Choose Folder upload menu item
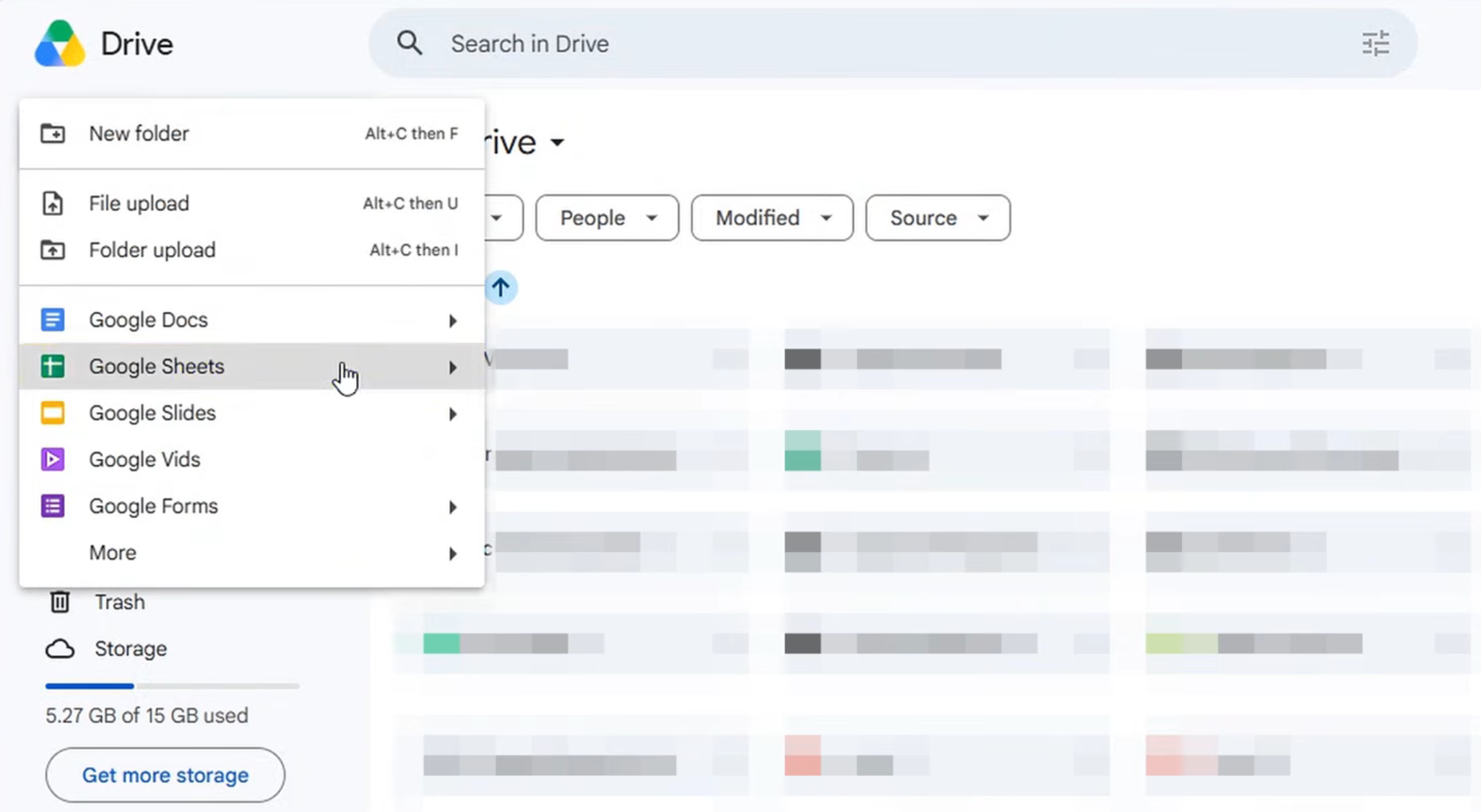Image resolution: width=1481 pixels, height=812 pixels. pos(251,250)
